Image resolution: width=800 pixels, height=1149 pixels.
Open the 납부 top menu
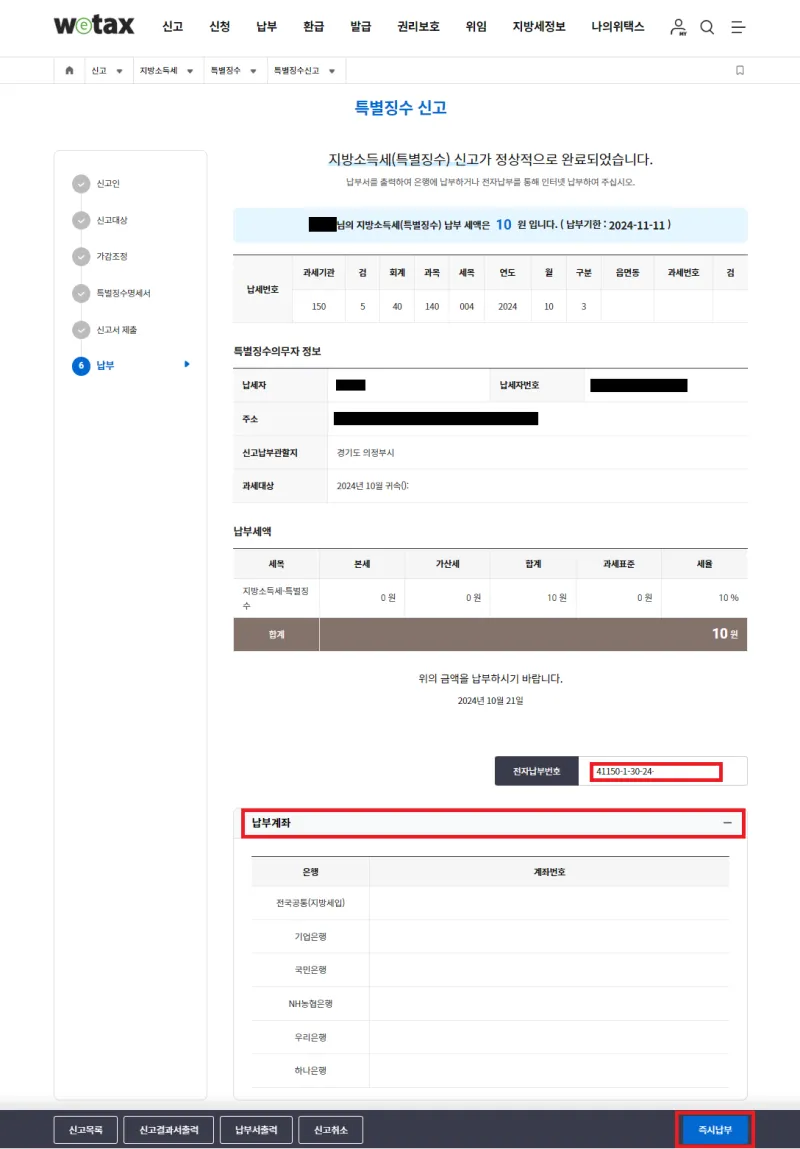(266, 27)
